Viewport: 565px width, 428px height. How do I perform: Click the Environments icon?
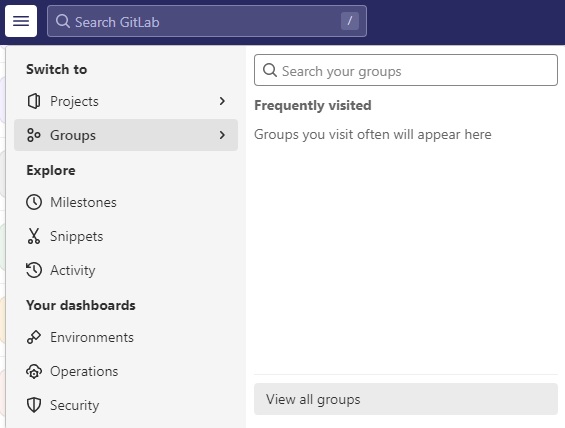pyautogui.click(x=34, y=337)
